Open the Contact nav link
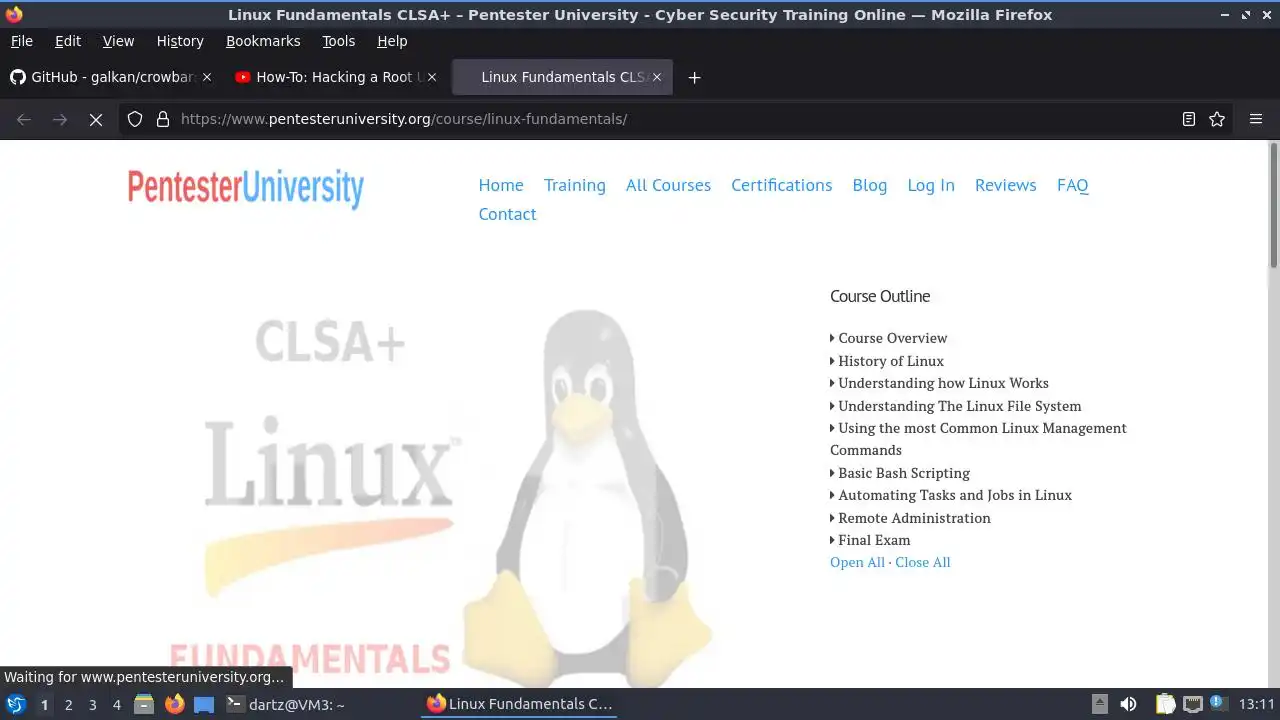The width and height of the screenshot is (1280, 720). click(507, 214)
